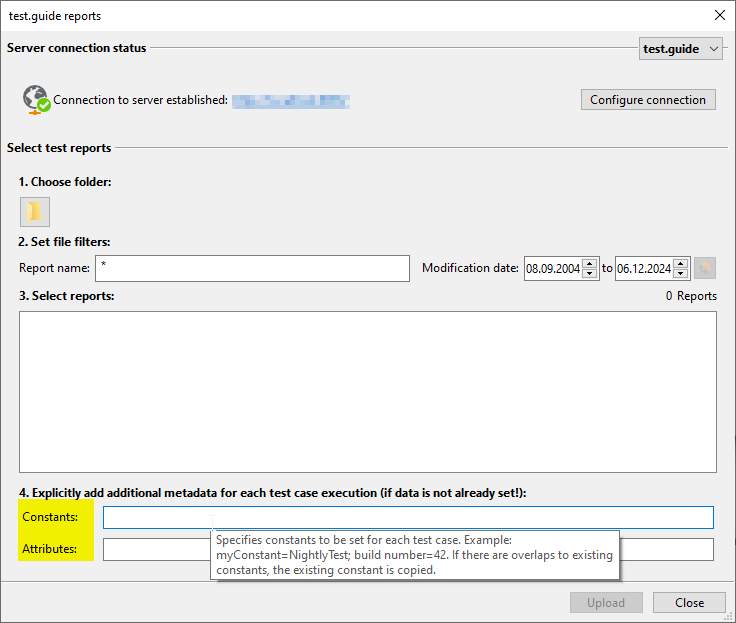Screen dimensions: 736x623
Task: Click the '2. Set file filters:' heading
Action: [x=64, y=242]
